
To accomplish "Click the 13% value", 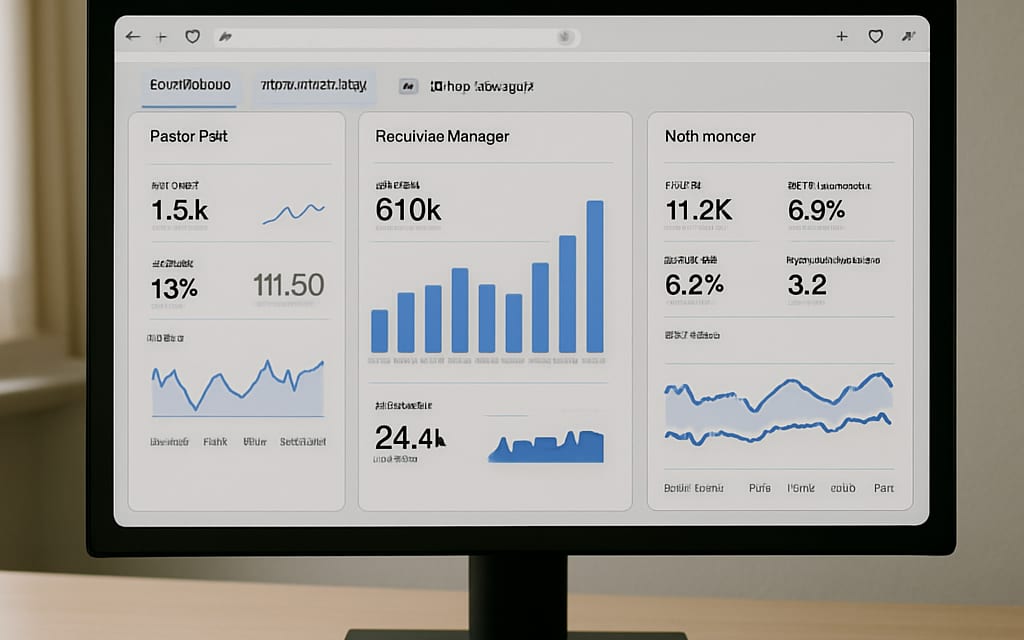I will pyautogui.click(x=174, y=288).
